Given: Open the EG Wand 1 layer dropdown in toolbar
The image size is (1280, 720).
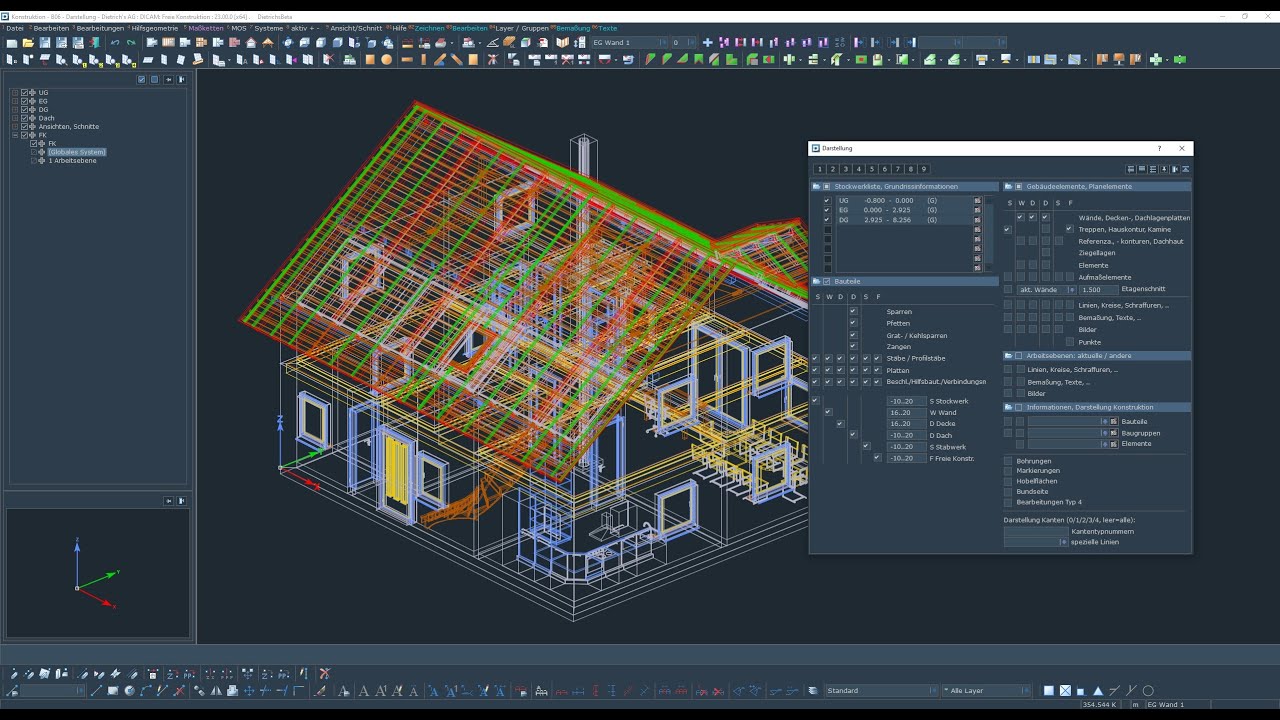Looking at the screenshot, I should [x=627, y=43].
